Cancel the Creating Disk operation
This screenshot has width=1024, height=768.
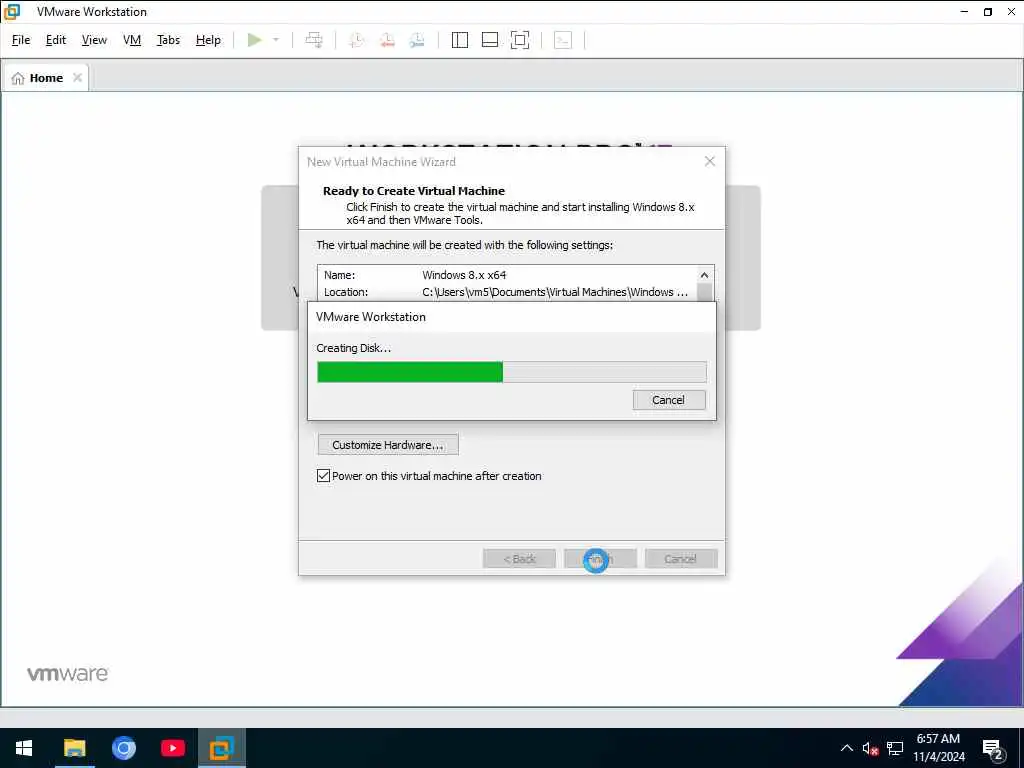point(669,400)
